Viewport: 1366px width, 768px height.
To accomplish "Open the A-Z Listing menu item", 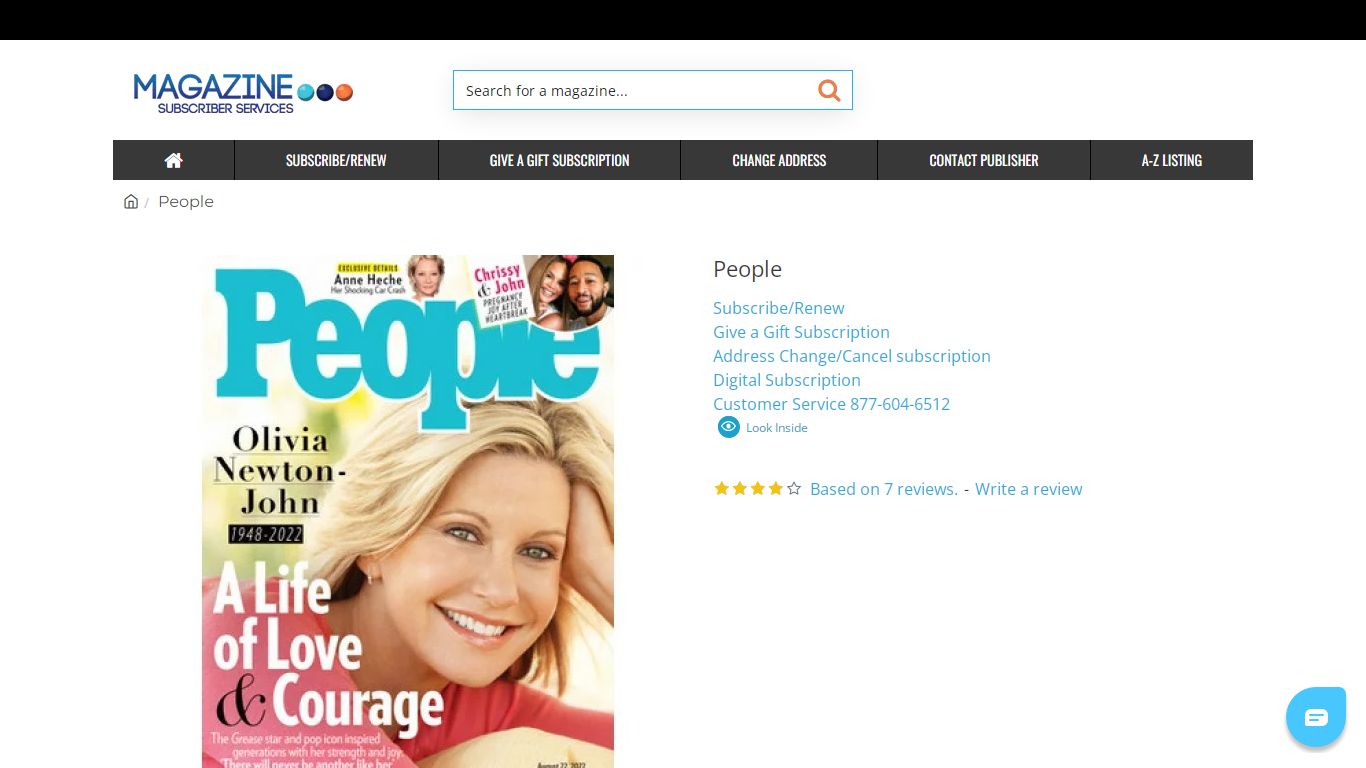I will point(1172,160).
